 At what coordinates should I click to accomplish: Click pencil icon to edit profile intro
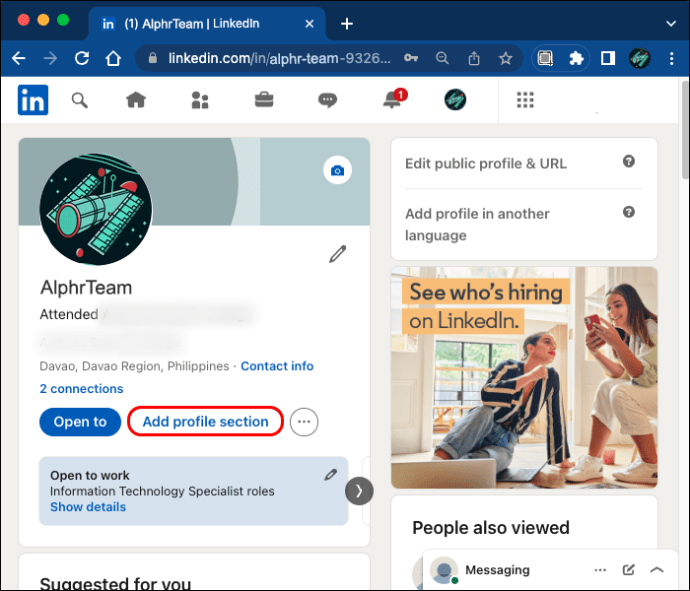338,255
